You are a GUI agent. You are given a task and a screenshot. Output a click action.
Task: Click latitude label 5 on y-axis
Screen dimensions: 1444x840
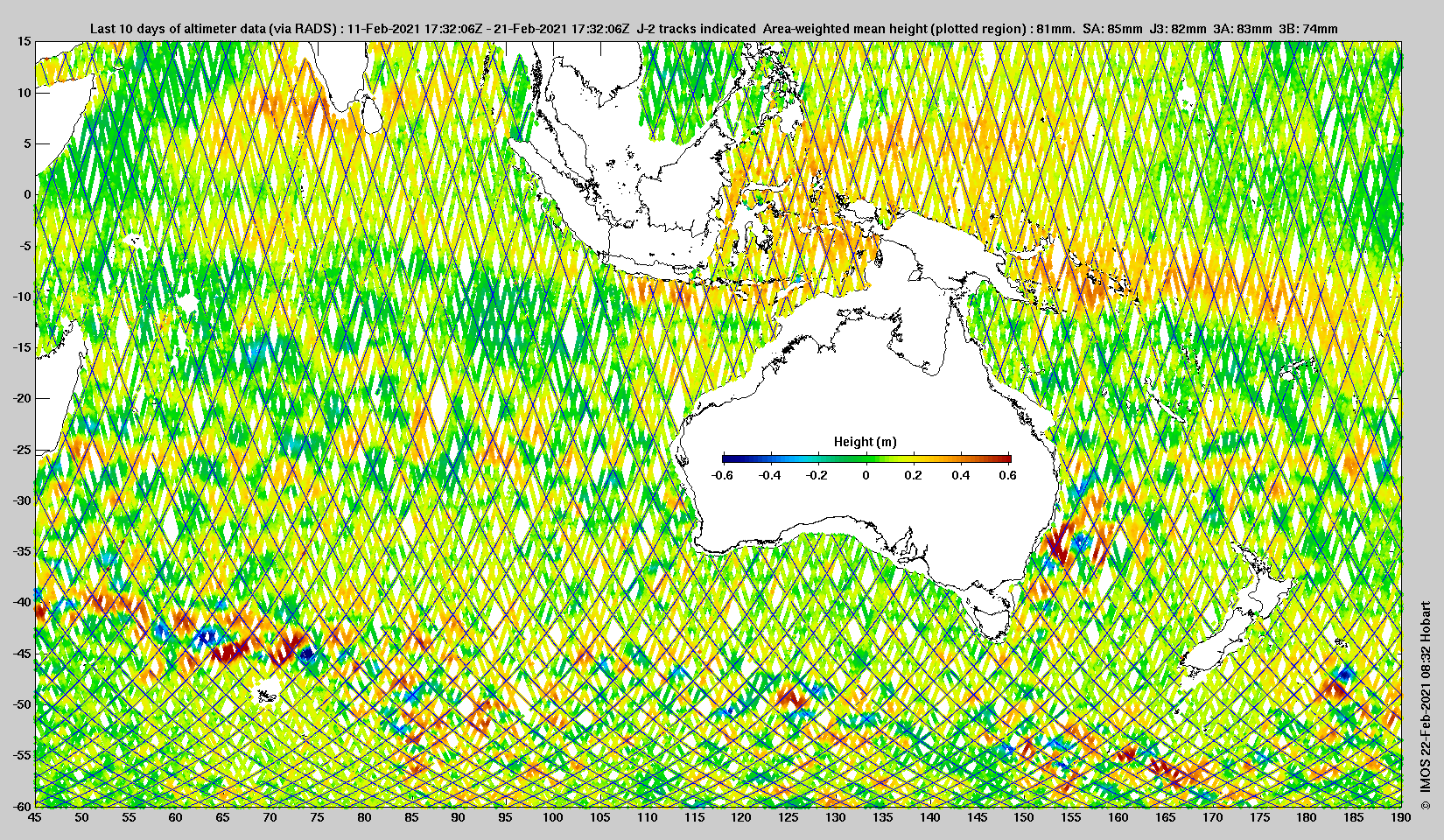[x=28, y=143]
